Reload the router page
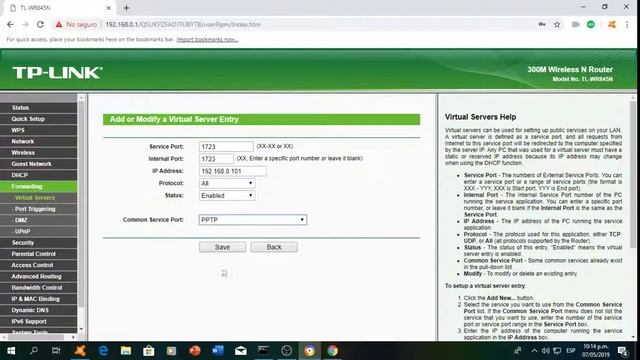 40,24
